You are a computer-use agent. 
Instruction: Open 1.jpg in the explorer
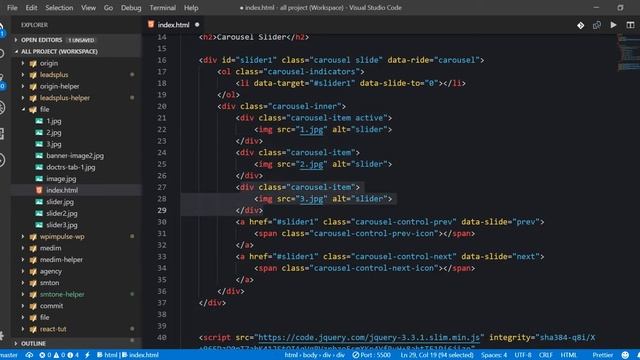pyautogui.click(x=53, y=121)
